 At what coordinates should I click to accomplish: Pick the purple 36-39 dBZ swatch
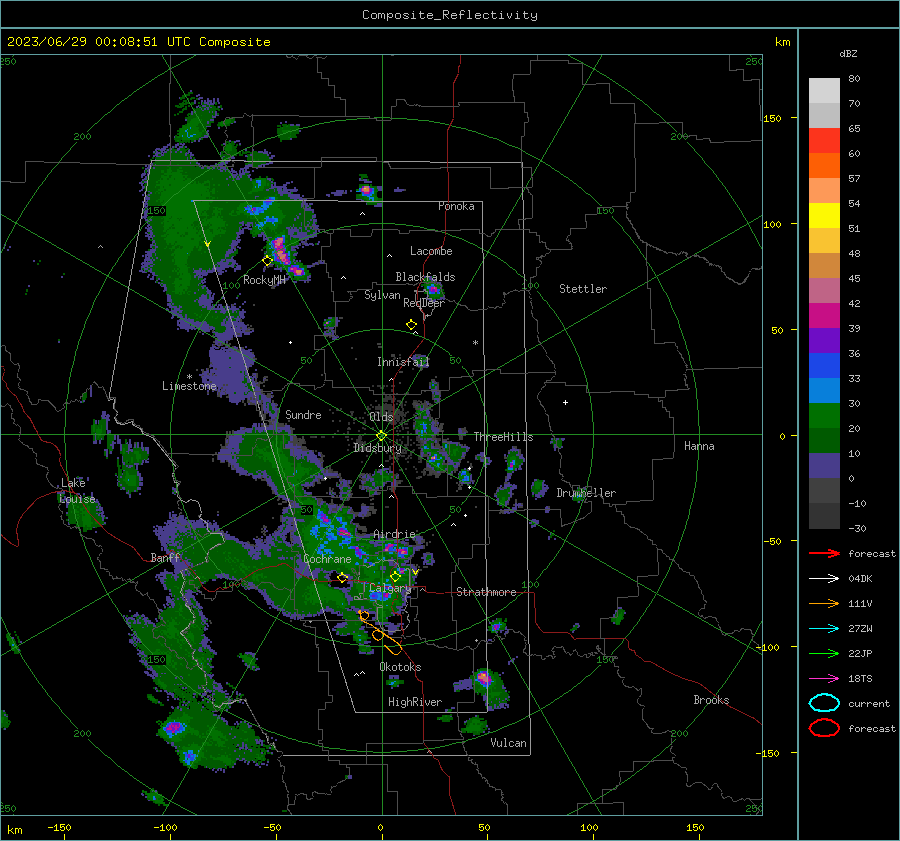point(824,340)
